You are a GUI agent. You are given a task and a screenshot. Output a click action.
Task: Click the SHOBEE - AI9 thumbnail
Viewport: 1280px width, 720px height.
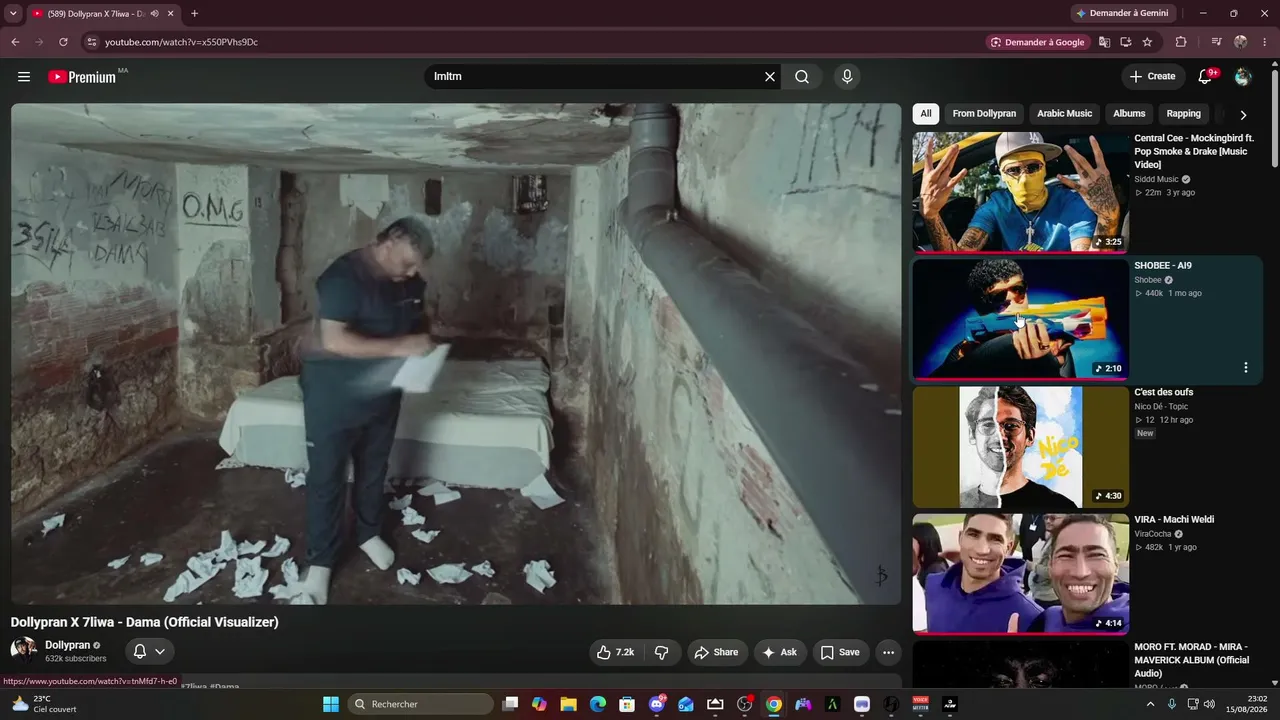(x=1020, y=319)
